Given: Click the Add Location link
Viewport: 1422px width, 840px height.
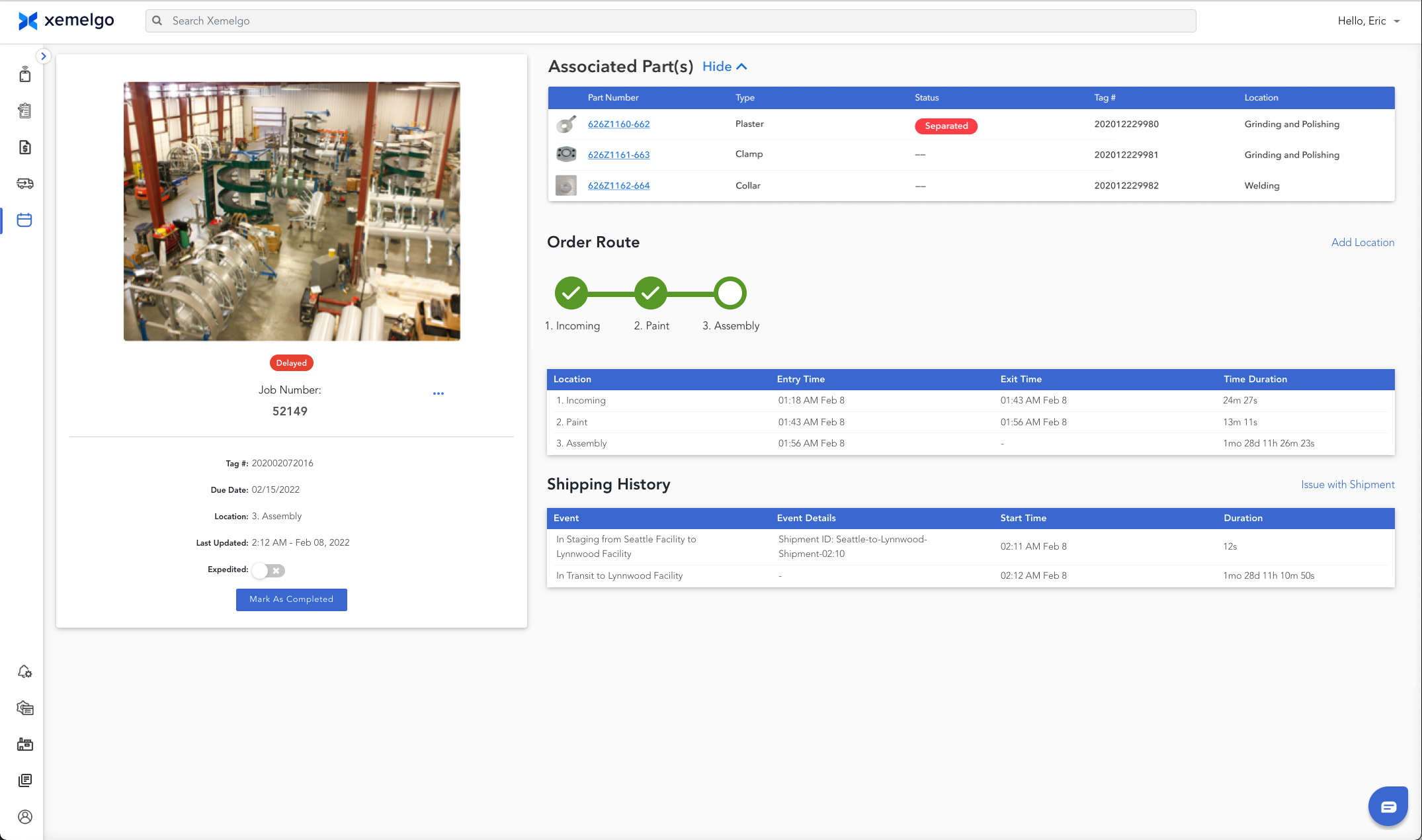Looking at the screenshot, I should [x=1362, y=243].
